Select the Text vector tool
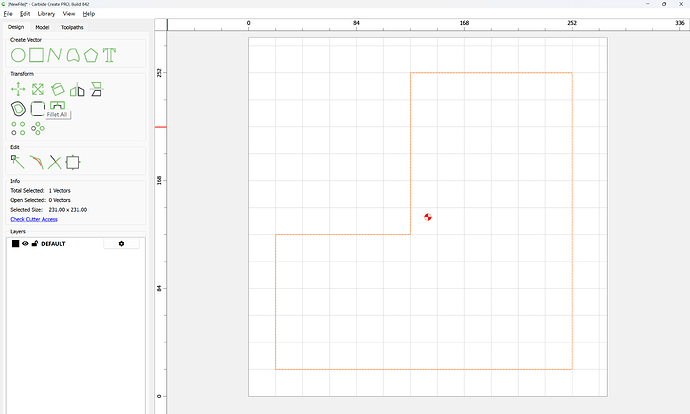The image size is (690, 414). tap(109, 55)
